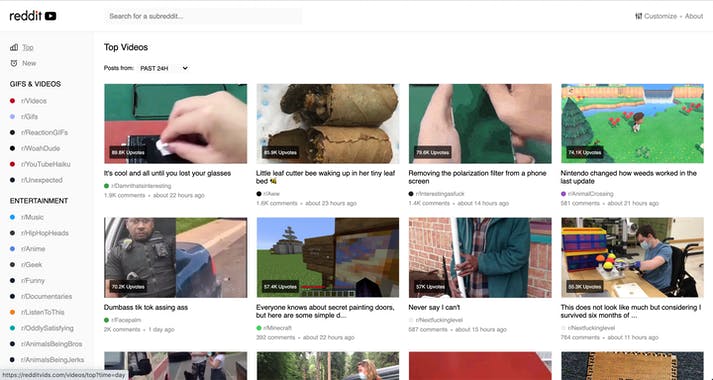Click the red dot beside r/Videos
This screenshot has height=380, width=713.
(12, 101)
